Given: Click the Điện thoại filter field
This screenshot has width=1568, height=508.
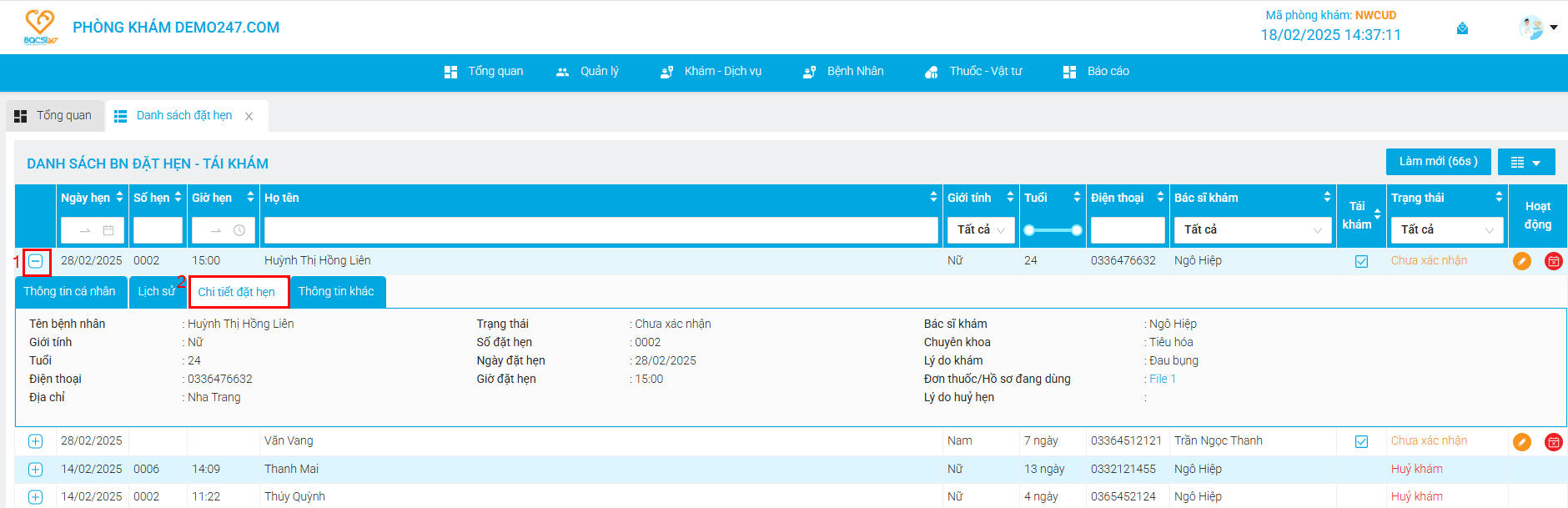Looking at the screenshot, I should click(1128, 230).
